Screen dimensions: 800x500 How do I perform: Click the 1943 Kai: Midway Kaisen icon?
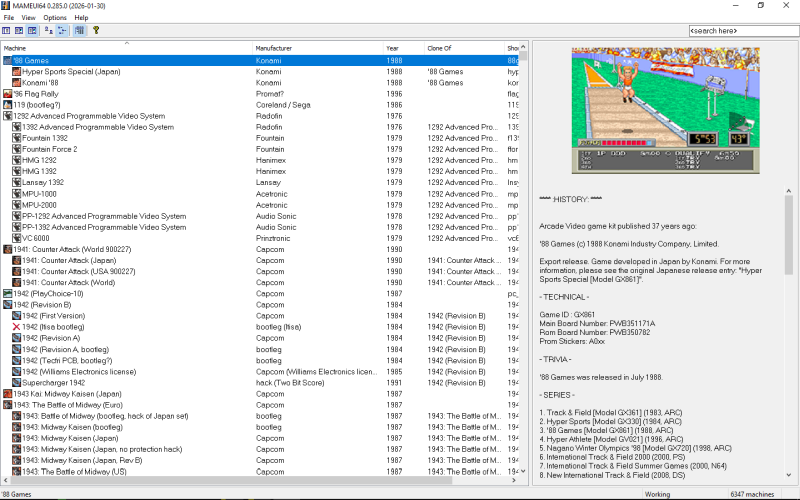click(x=8, y=394)
